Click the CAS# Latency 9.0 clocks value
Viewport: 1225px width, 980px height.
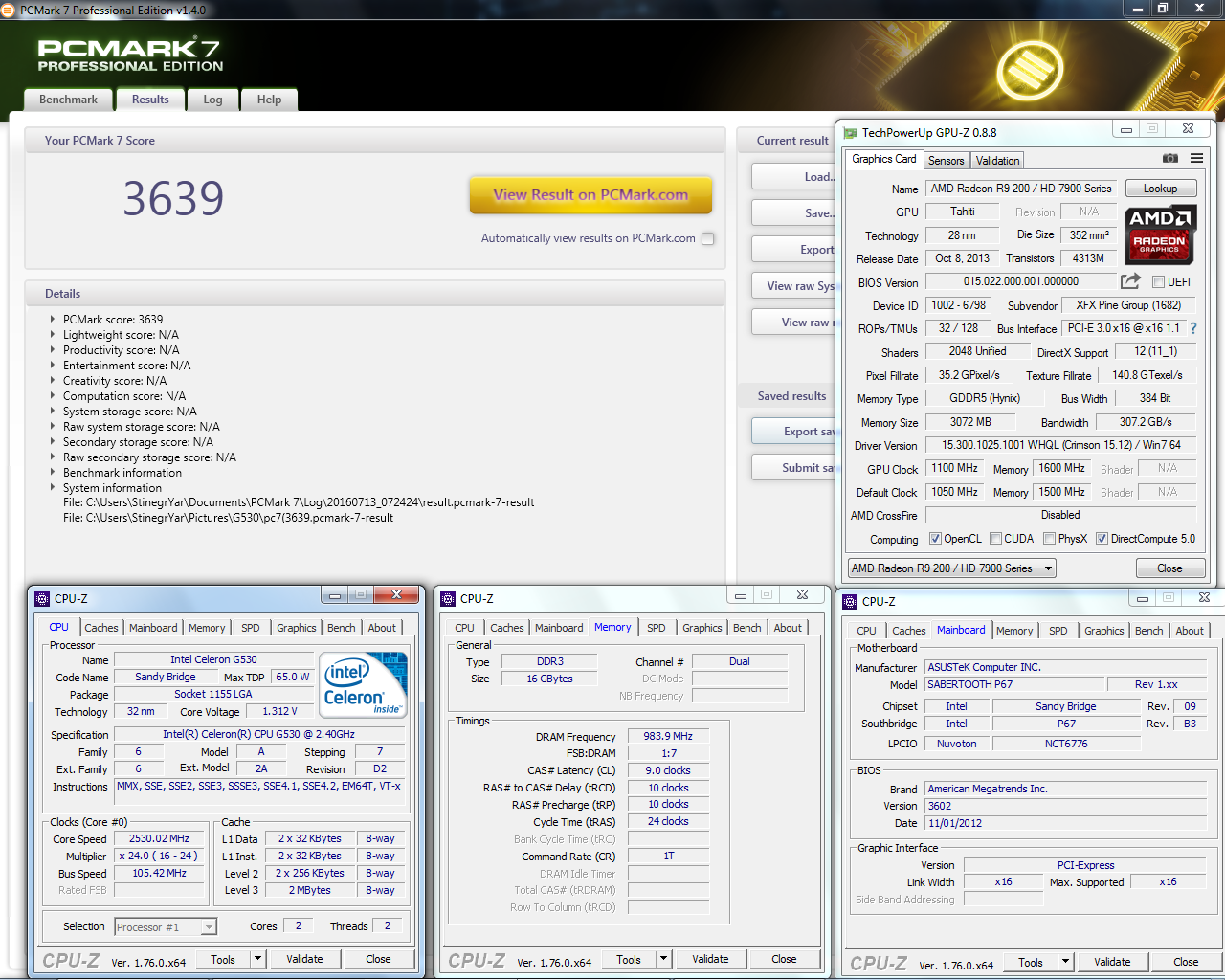coord(668,770)
